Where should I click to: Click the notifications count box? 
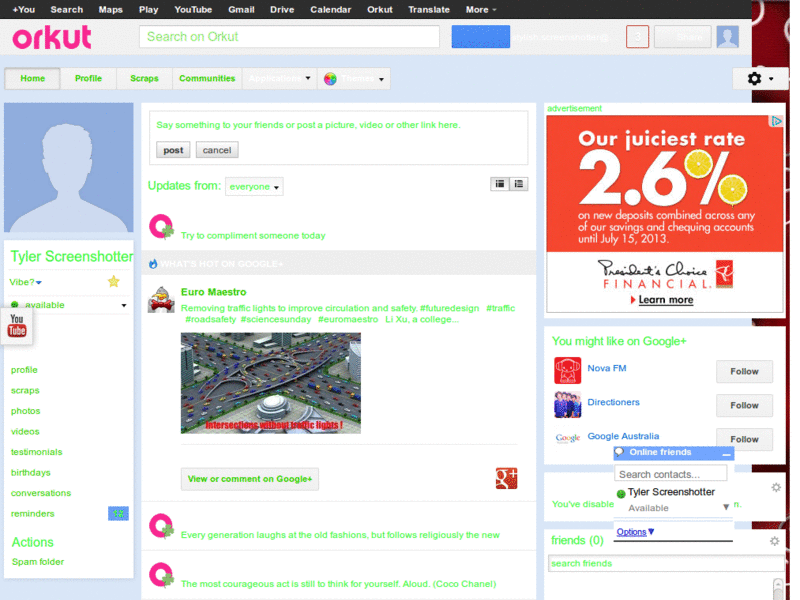[637, 37]
